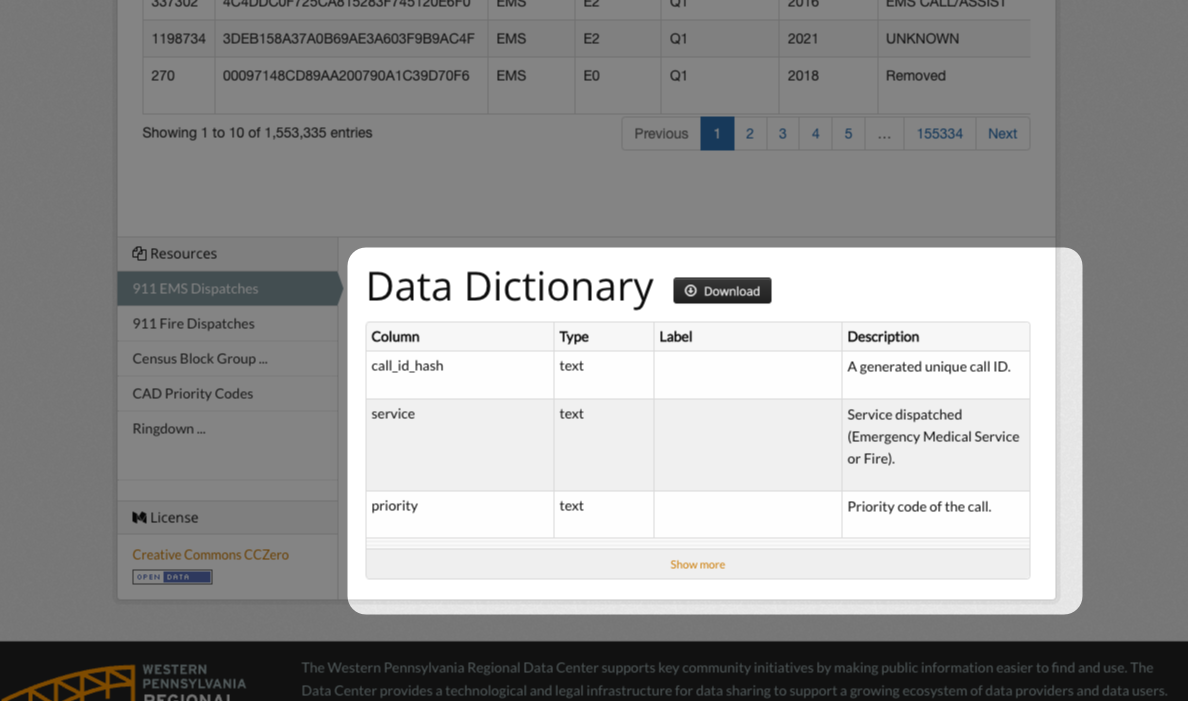This screenshot has height=701, width=1188.
Task: Go to page 5 of the results
Action: (848, 133)
